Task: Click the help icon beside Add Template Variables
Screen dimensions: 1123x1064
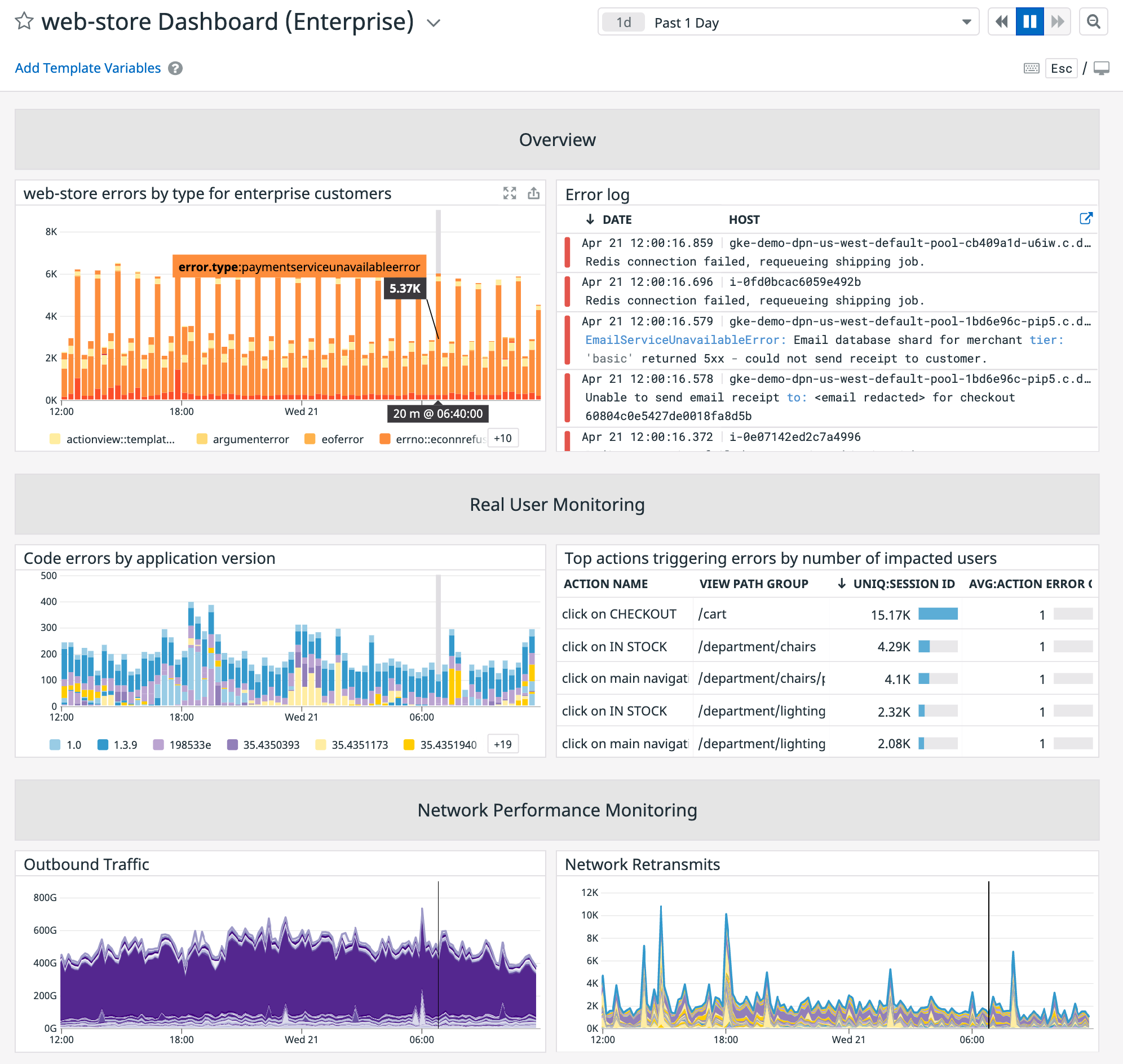Action: click(x=175, y=68)
